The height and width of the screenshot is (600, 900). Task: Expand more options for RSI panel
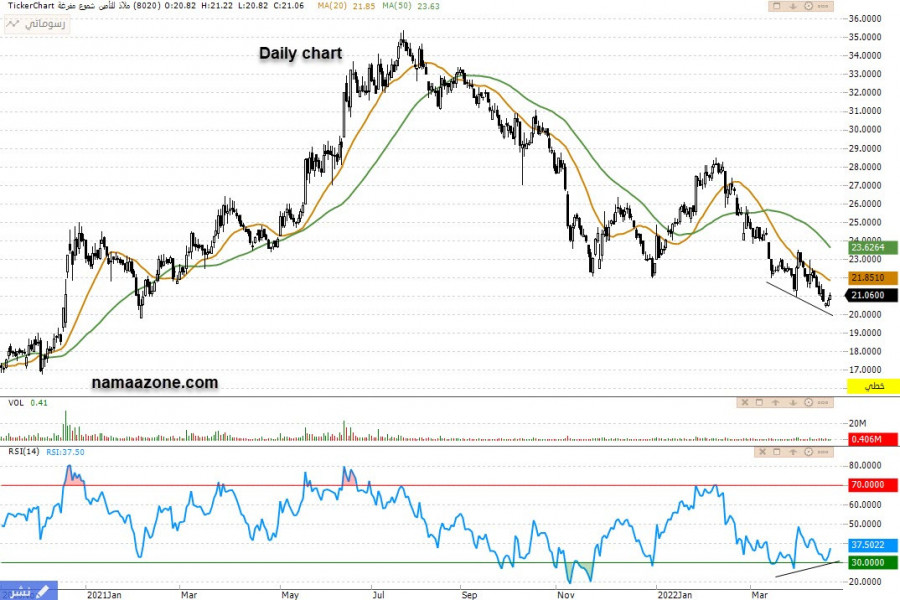[x=823, y=452]
